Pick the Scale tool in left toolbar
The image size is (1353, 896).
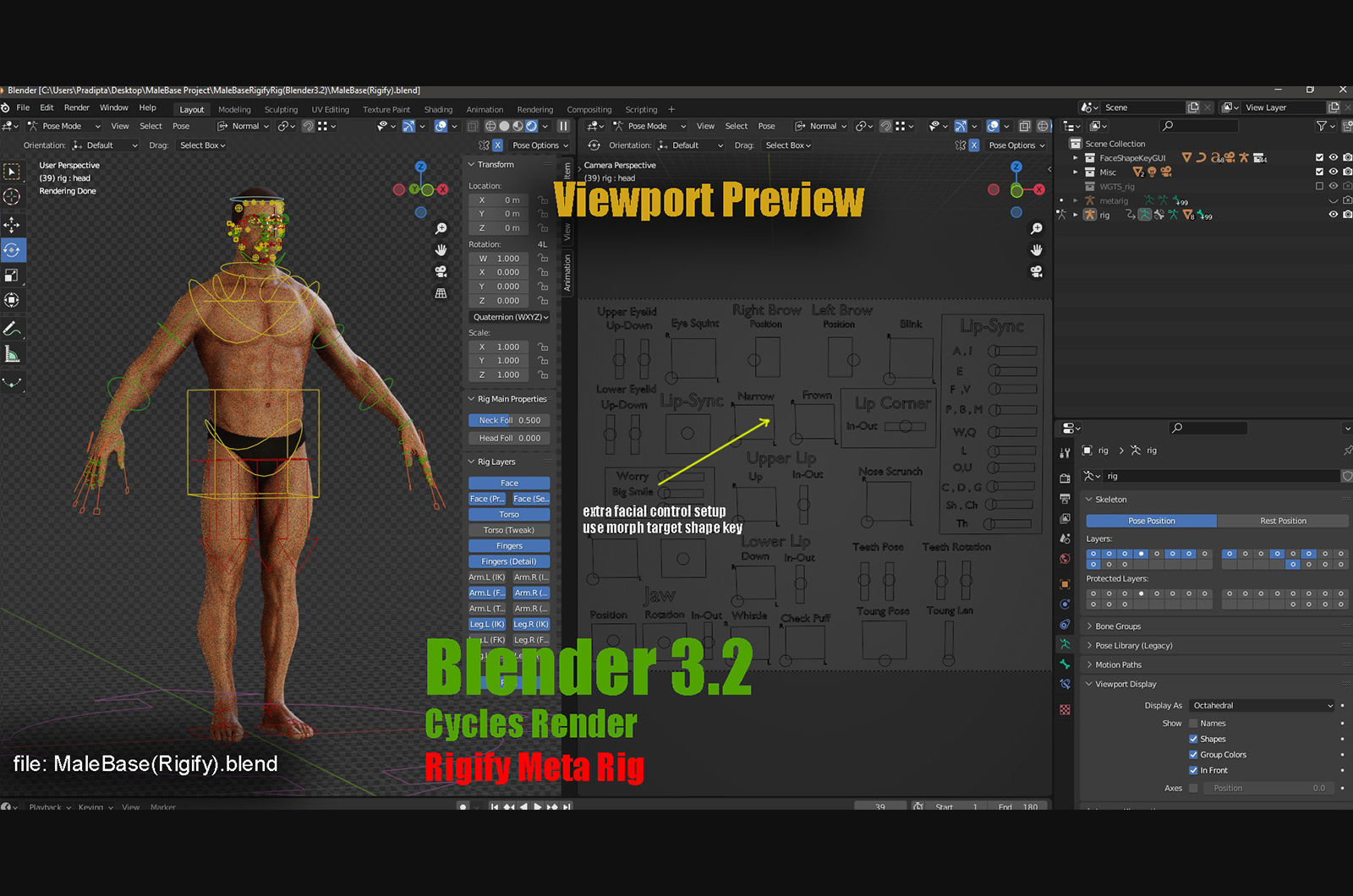[12, 275]
